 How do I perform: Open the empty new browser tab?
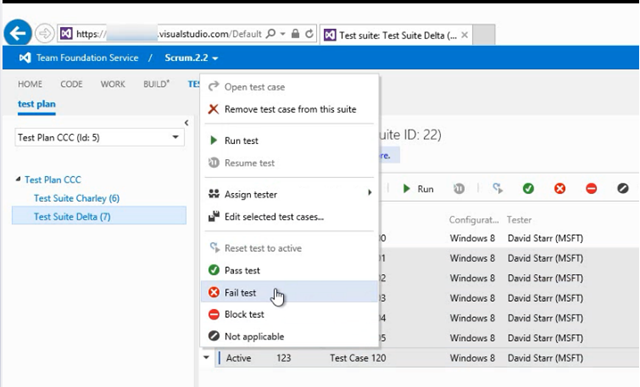484,35
